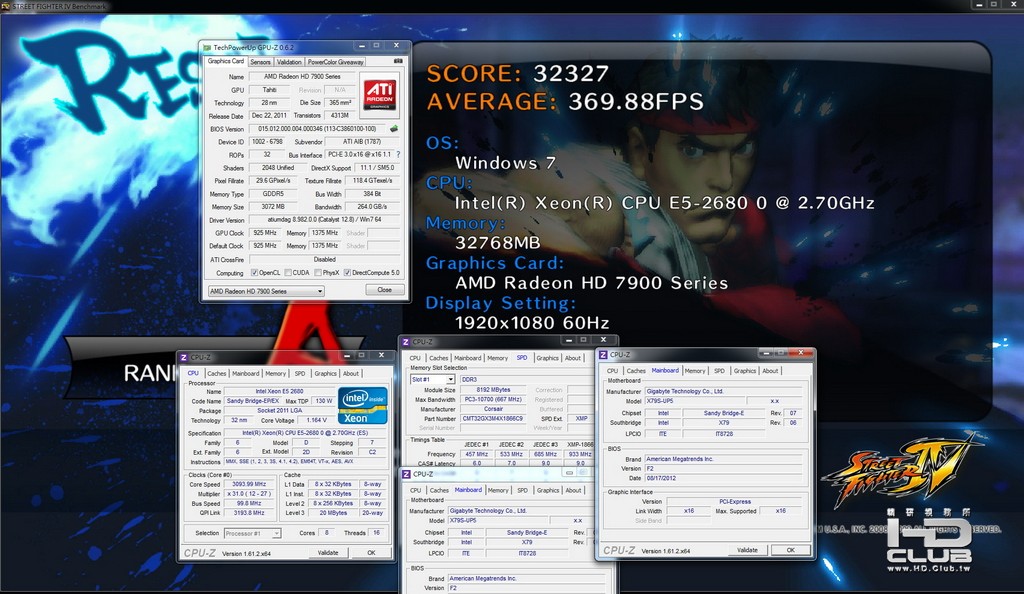This screenshot has height=594, width=1024.
Task: Click the QPI Link value 3193.8 MHz
Action: click(x=248, y=513)
